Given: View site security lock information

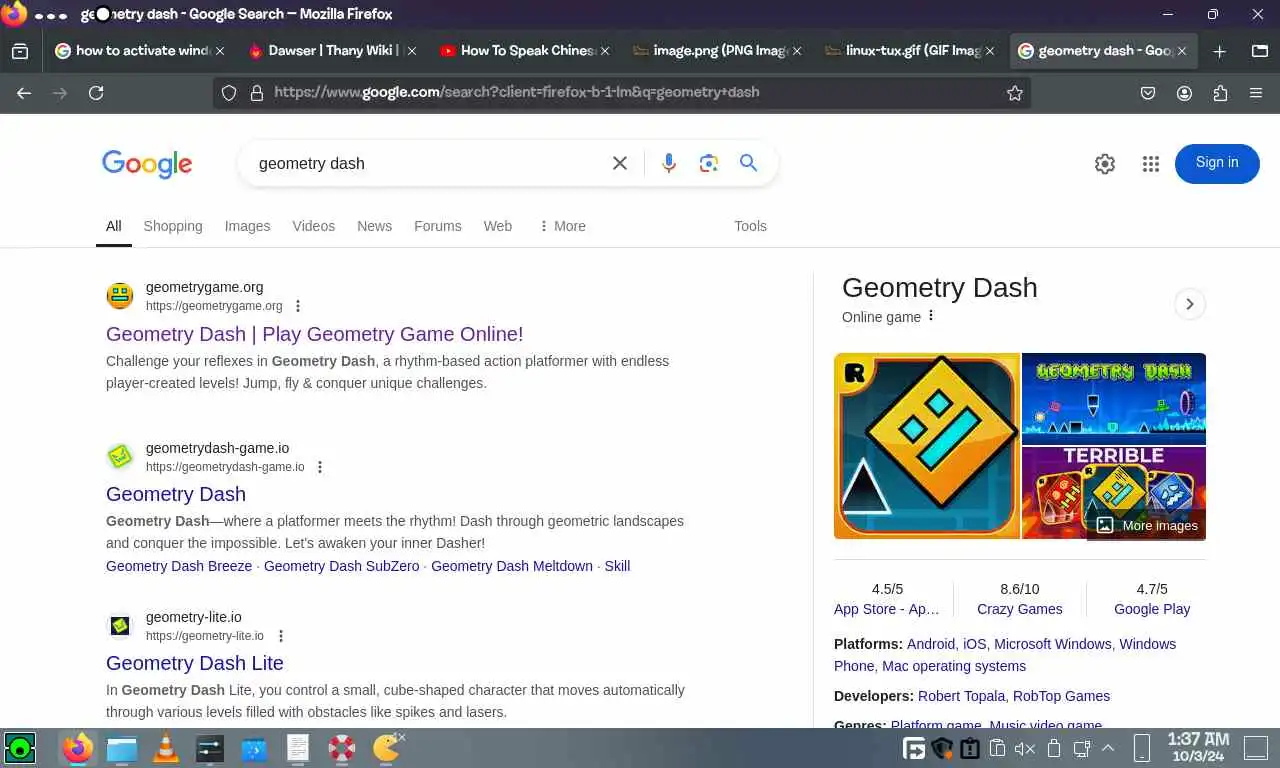Looking at the screenshot, I should tap(256, 93).
